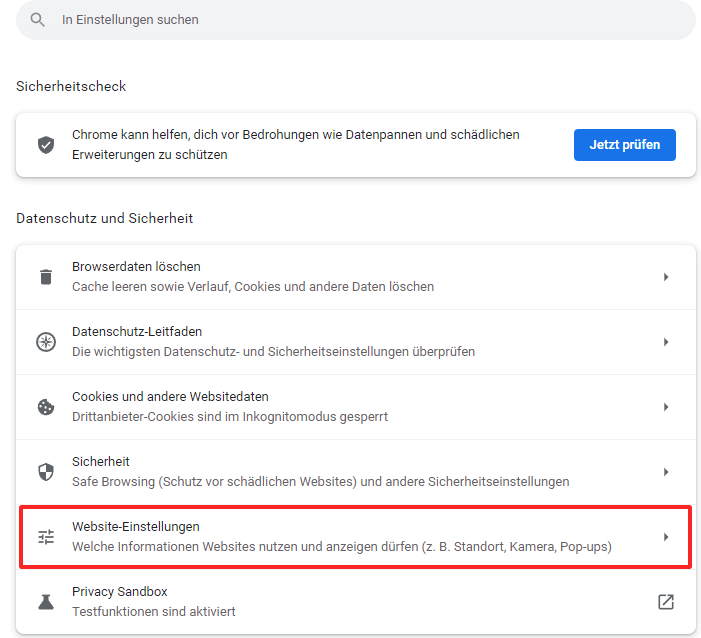Expand Website-Einstellungen via its right arrow
The image size is (701, 638).
(666, 537)
